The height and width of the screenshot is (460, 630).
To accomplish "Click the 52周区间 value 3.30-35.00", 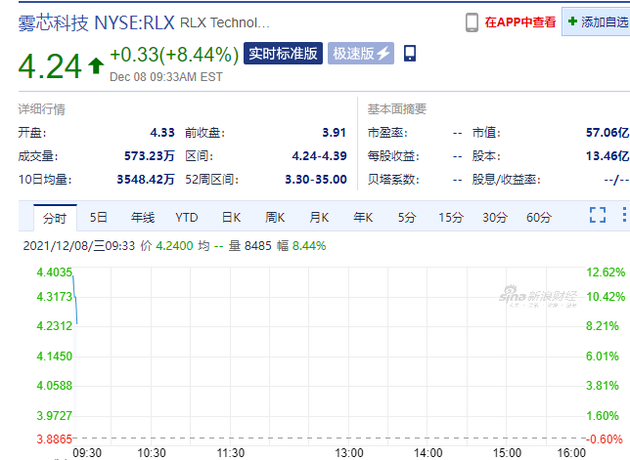I will (316, 179).
